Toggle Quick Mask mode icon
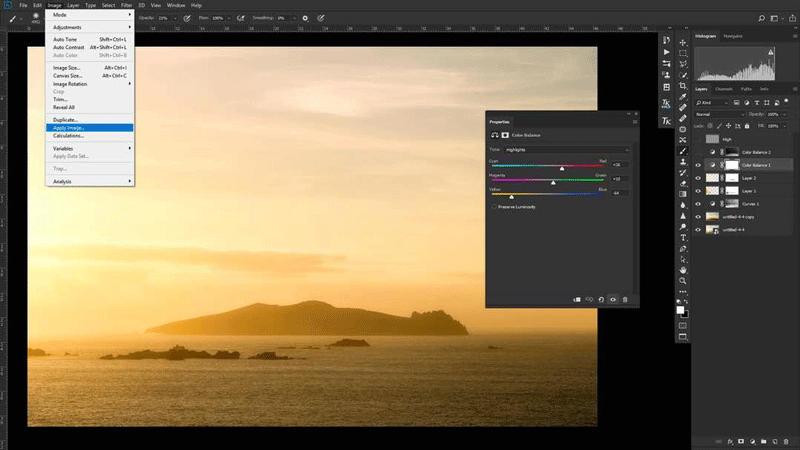 [683, 326]
